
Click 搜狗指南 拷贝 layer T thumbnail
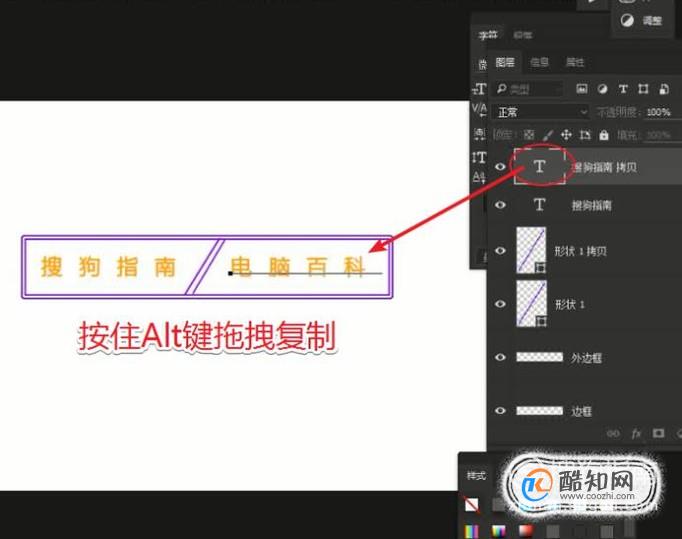point(539,166)
